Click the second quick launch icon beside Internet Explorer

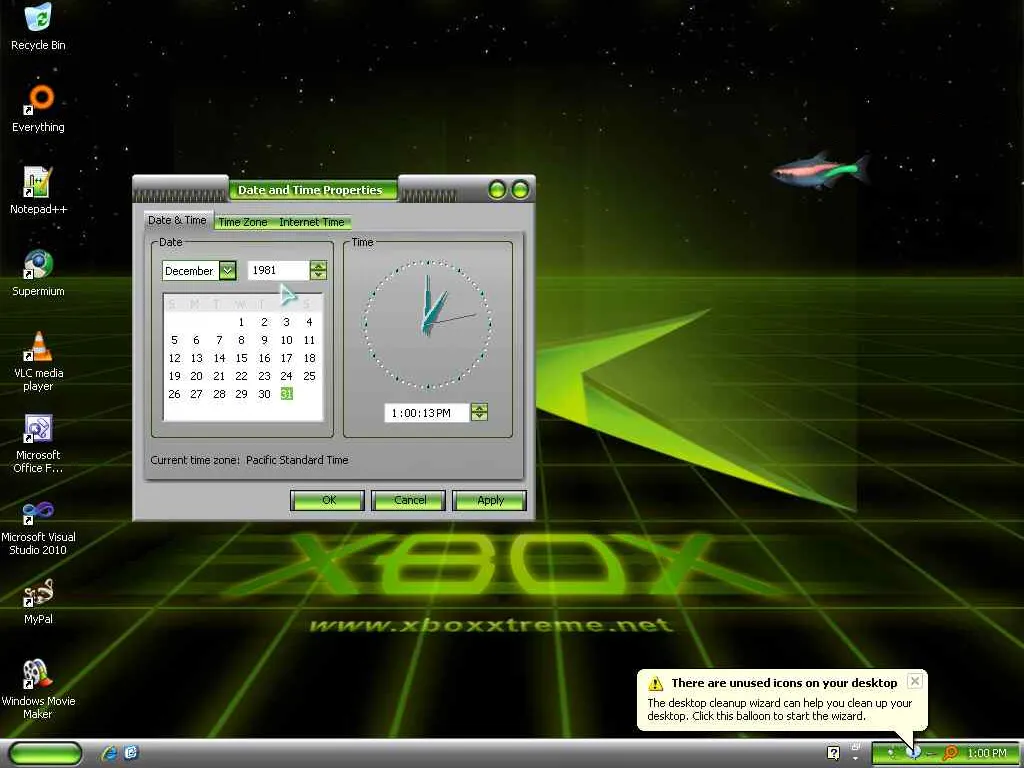[131, 753]
